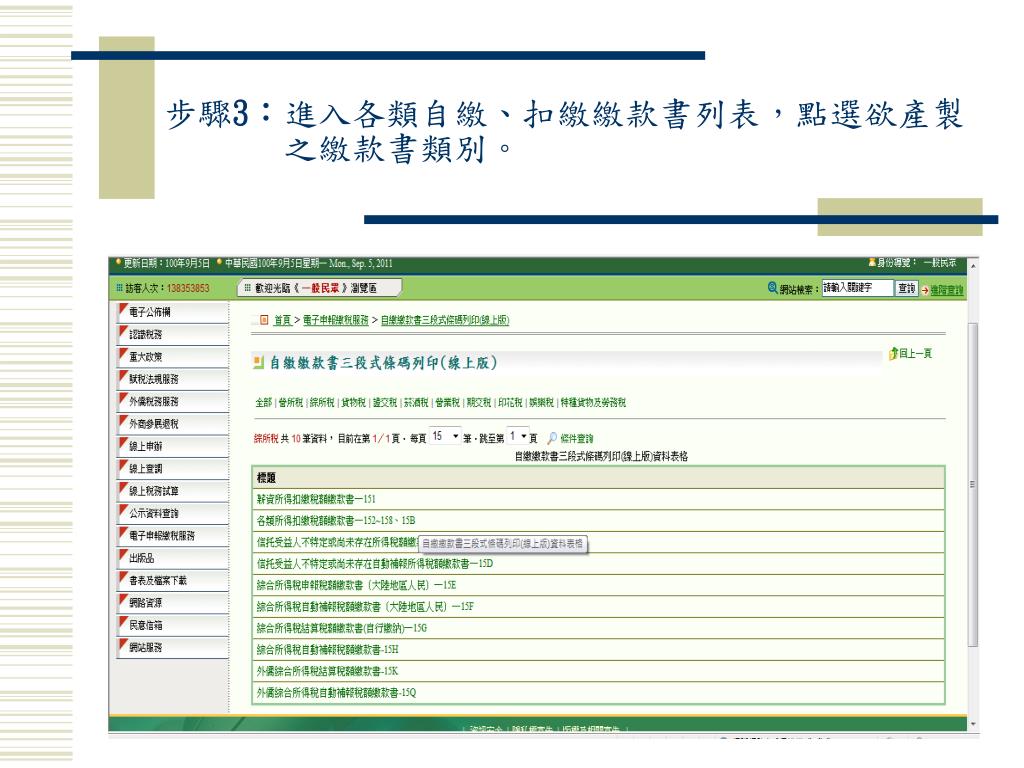Screen dimensions: 1024x768
Task: Click the 身份導覽 person icon
Action: [x=872, y=263]
